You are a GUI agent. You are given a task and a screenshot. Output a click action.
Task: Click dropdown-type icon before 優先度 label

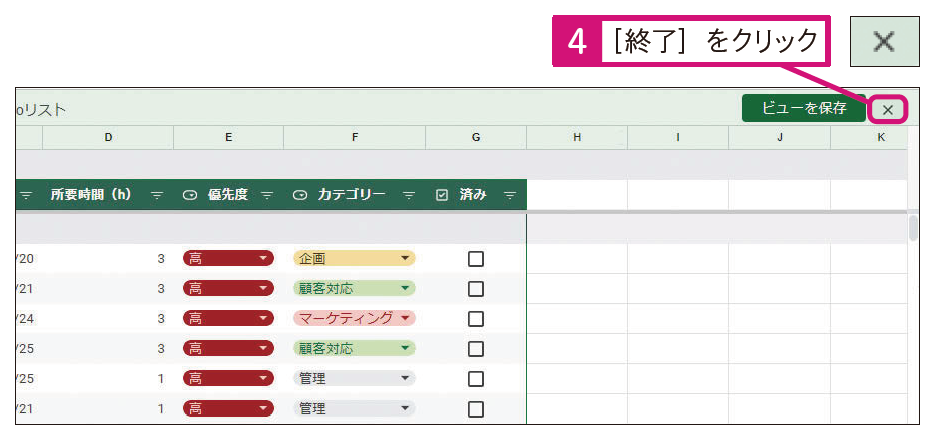(190, 195)
